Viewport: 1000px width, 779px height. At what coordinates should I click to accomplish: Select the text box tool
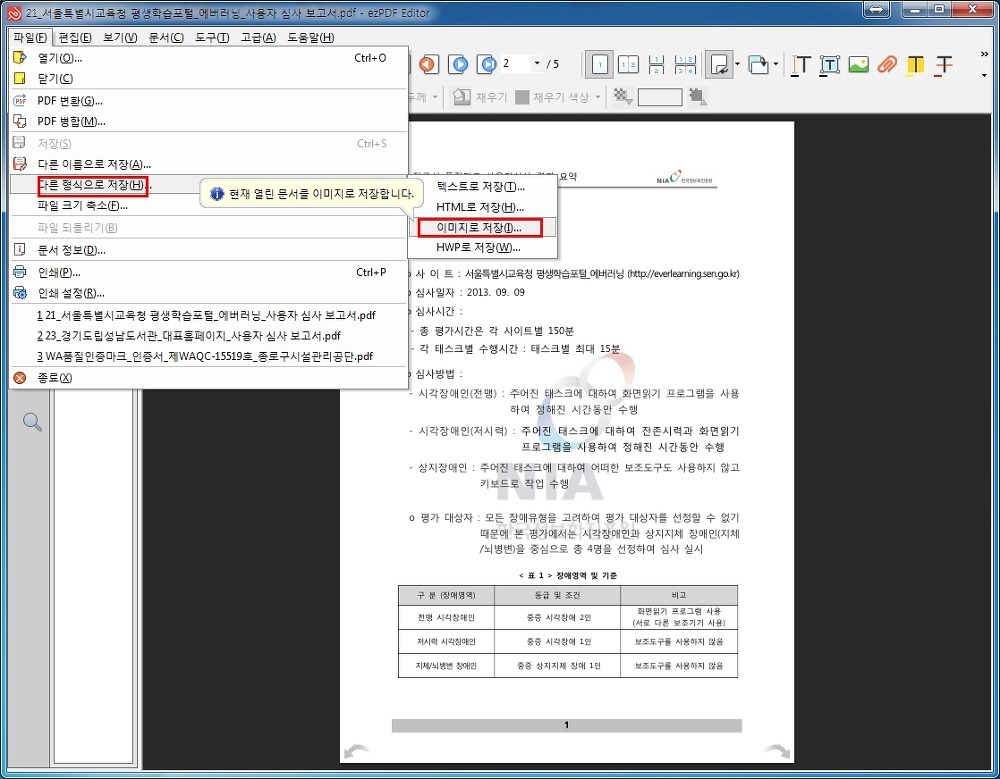(x=829, y=65)
